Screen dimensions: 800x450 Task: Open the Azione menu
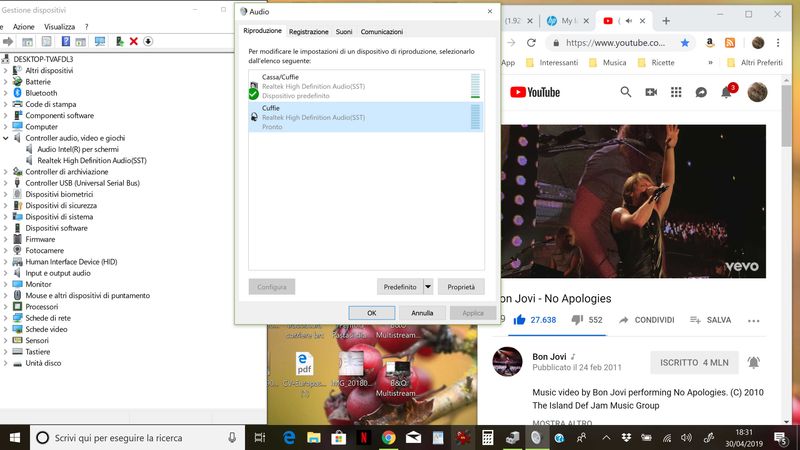tap(23, 27)
